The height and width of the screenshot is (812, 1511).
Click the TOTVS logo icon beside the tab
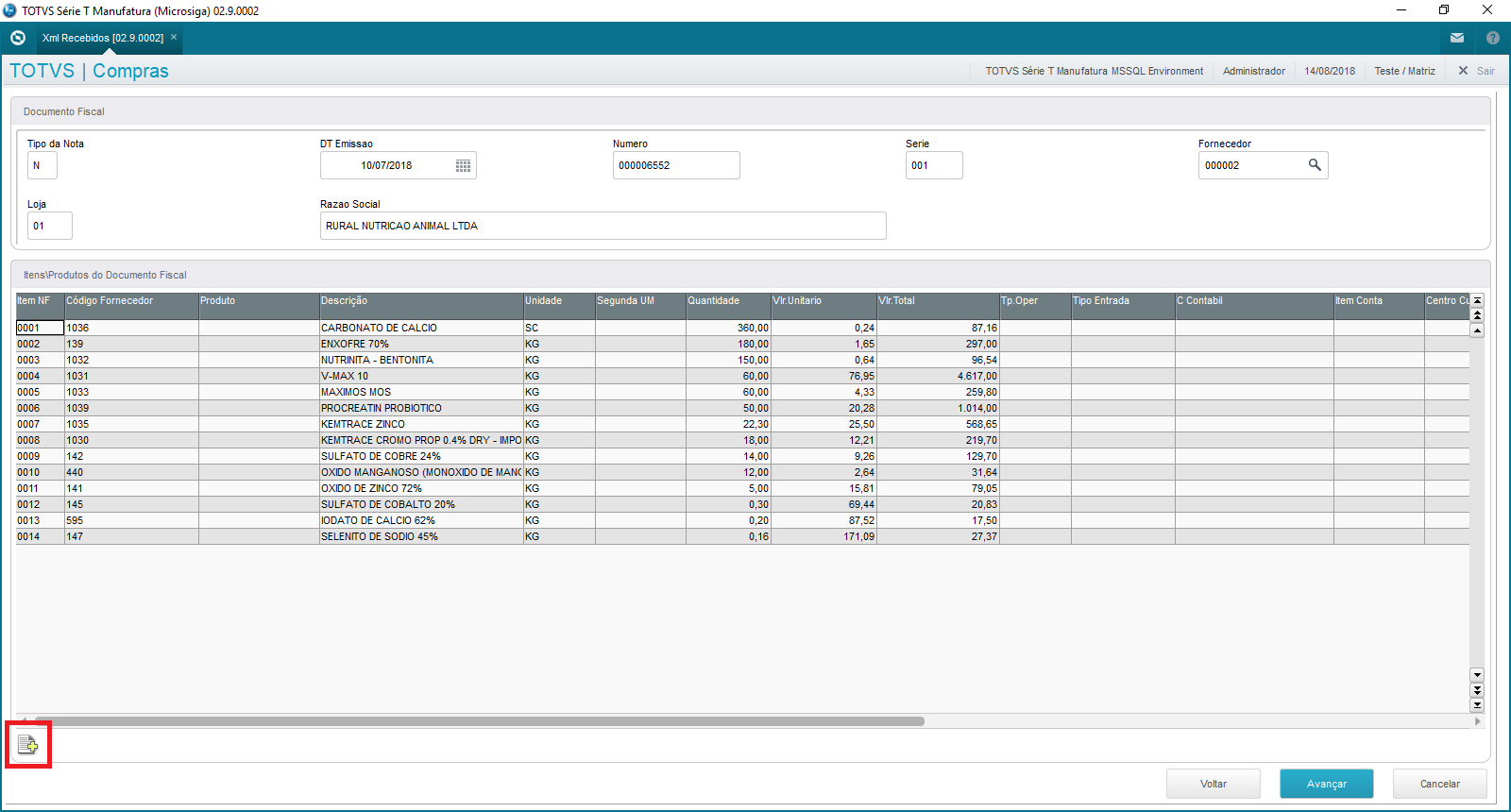17,38
